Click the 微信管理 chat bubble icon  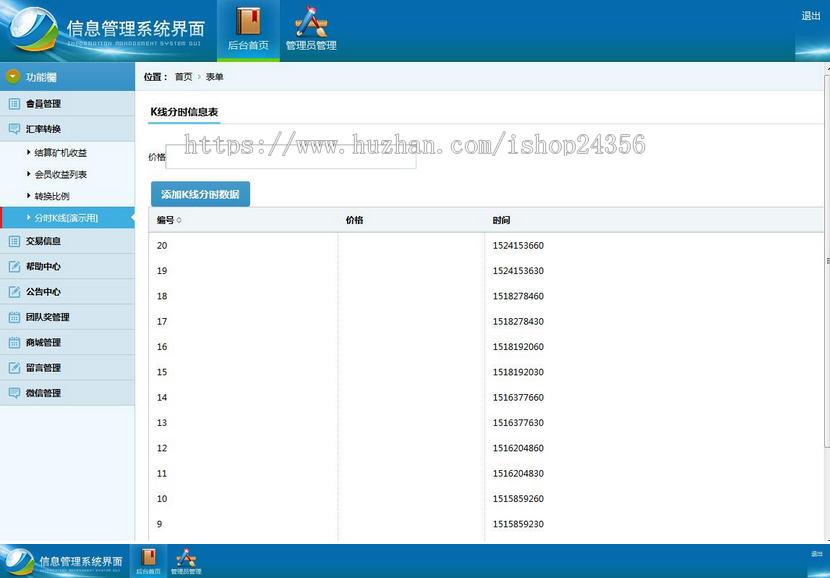tap(14, 393)
